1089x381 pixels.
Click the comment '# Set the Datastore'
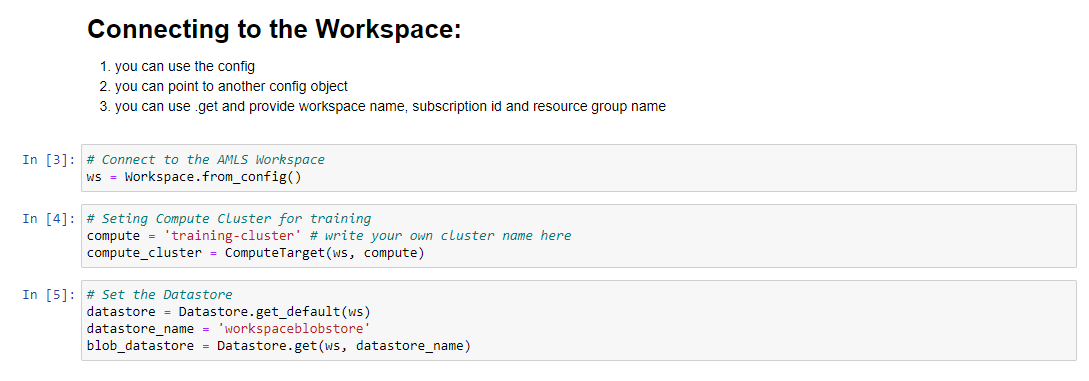click(x=160, y=295)
